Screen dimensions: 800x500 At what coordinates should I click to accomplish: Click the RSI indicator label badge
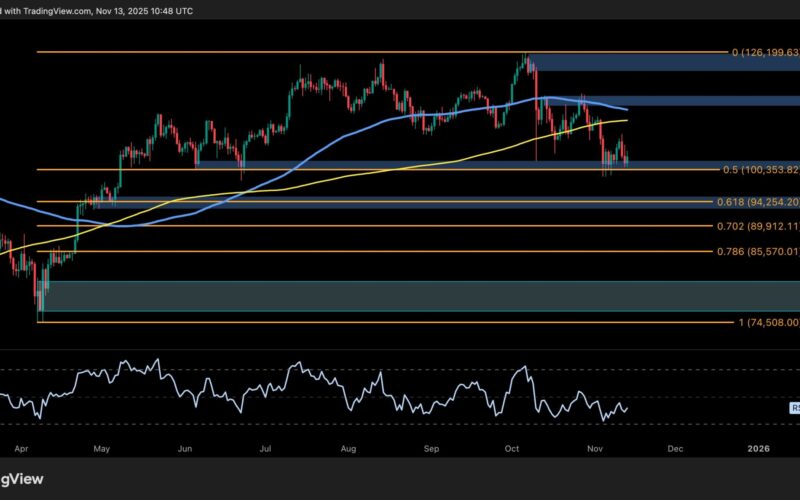(794, 408)
